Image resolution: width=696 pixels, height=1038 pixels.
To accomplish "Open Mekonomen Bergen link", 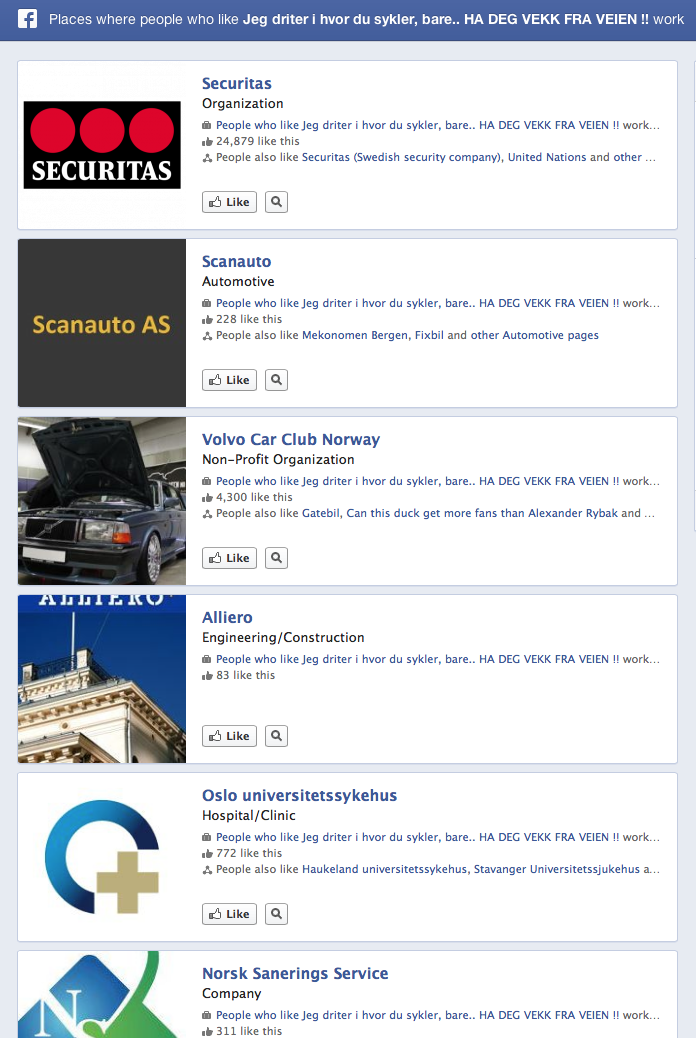I will coord(355,335).
